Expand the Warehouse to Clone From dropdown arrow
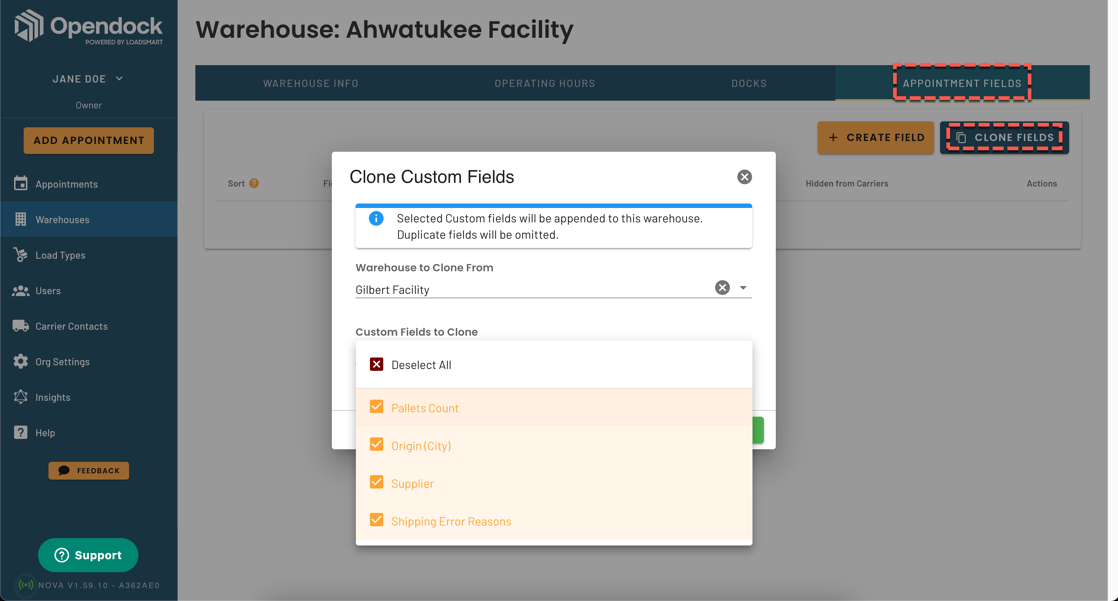The height and width of the screenshot is (601, 1118). 743,288
